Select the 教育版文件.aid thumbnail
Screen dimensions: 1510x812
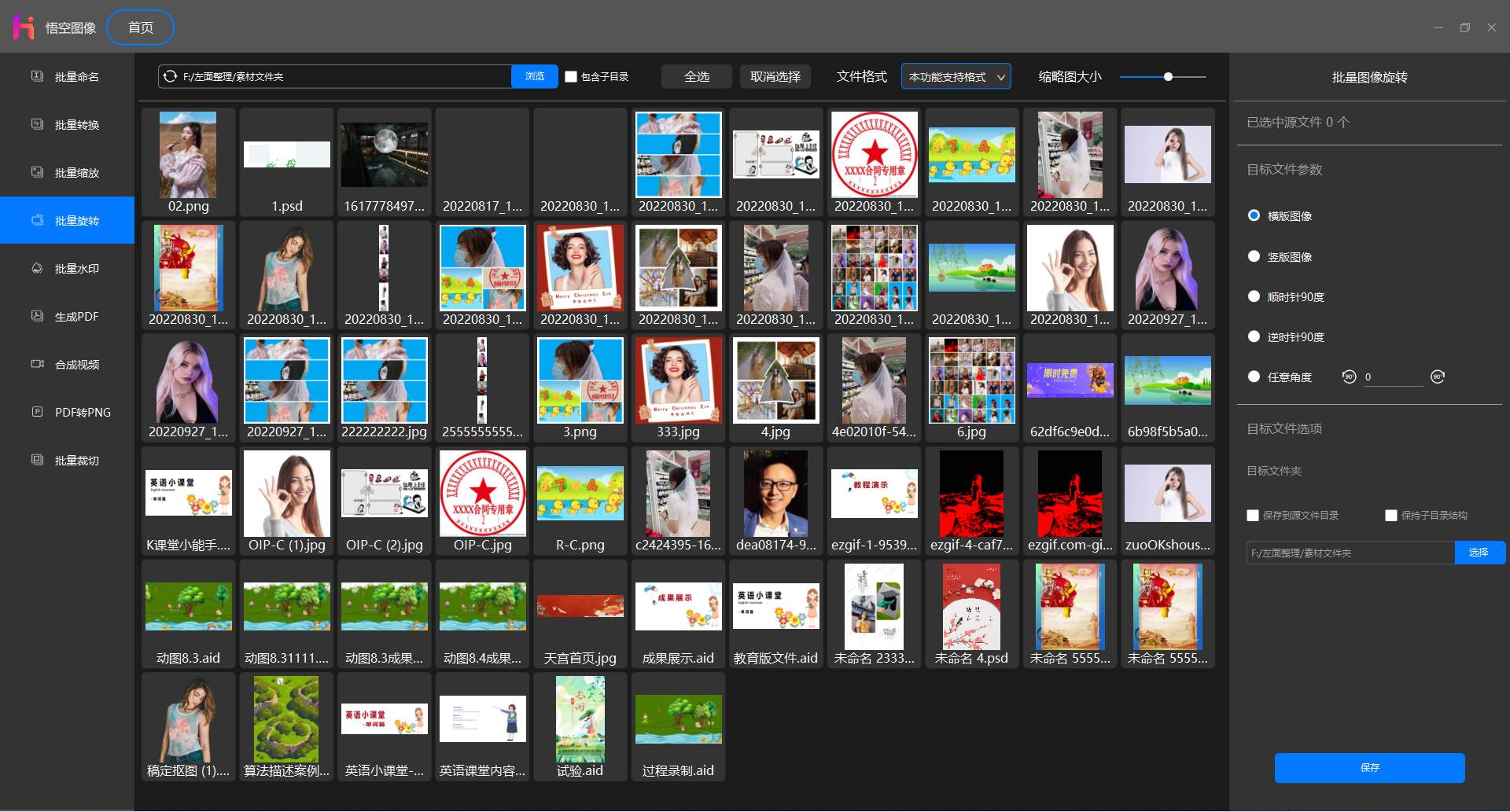pyautogui.click(x=775, y=614)
